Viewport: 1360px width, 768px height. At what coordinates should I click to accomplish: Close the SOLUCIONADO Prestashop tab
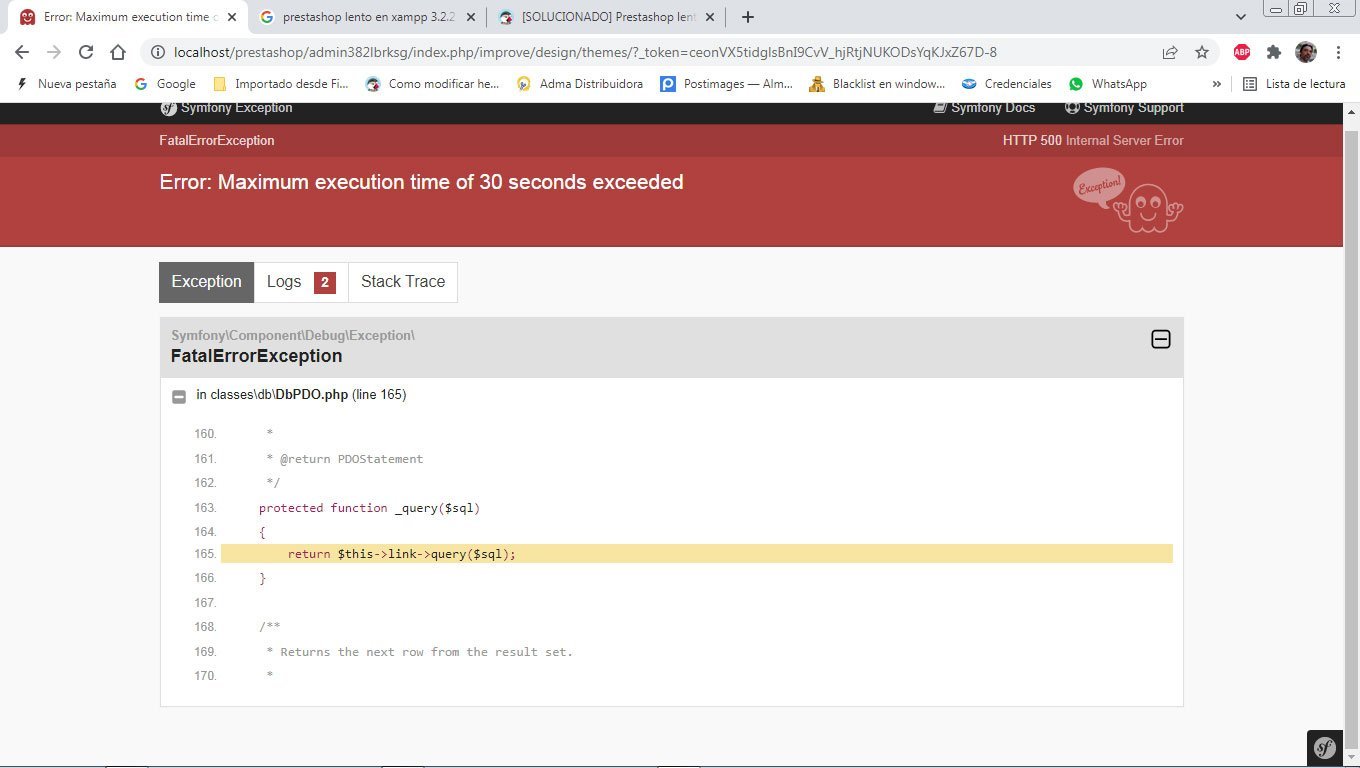pyautogui.click(x=708, y=17)
